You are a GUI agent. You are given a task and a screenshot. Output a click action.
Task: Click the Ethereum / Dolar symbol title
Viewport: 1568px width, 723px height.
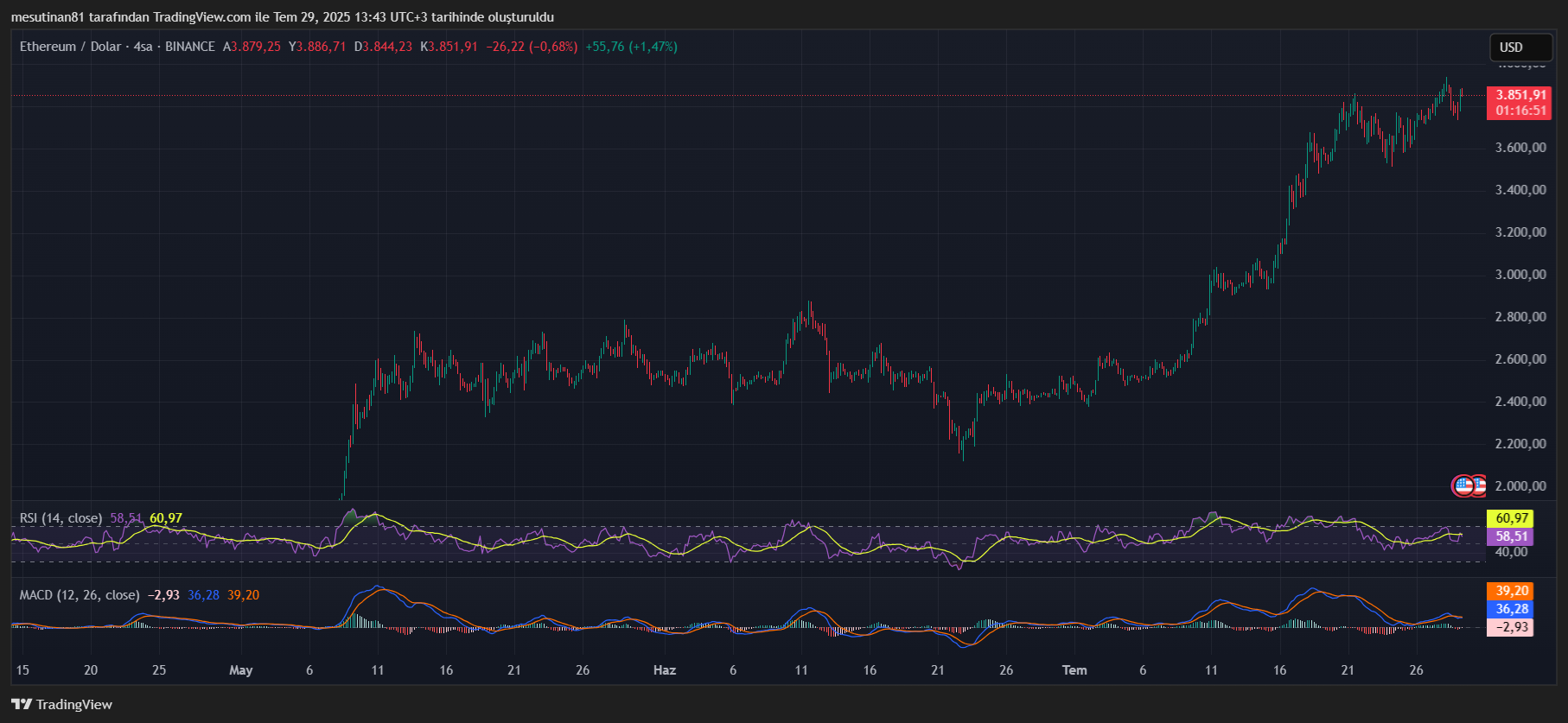tap(70, 47)
